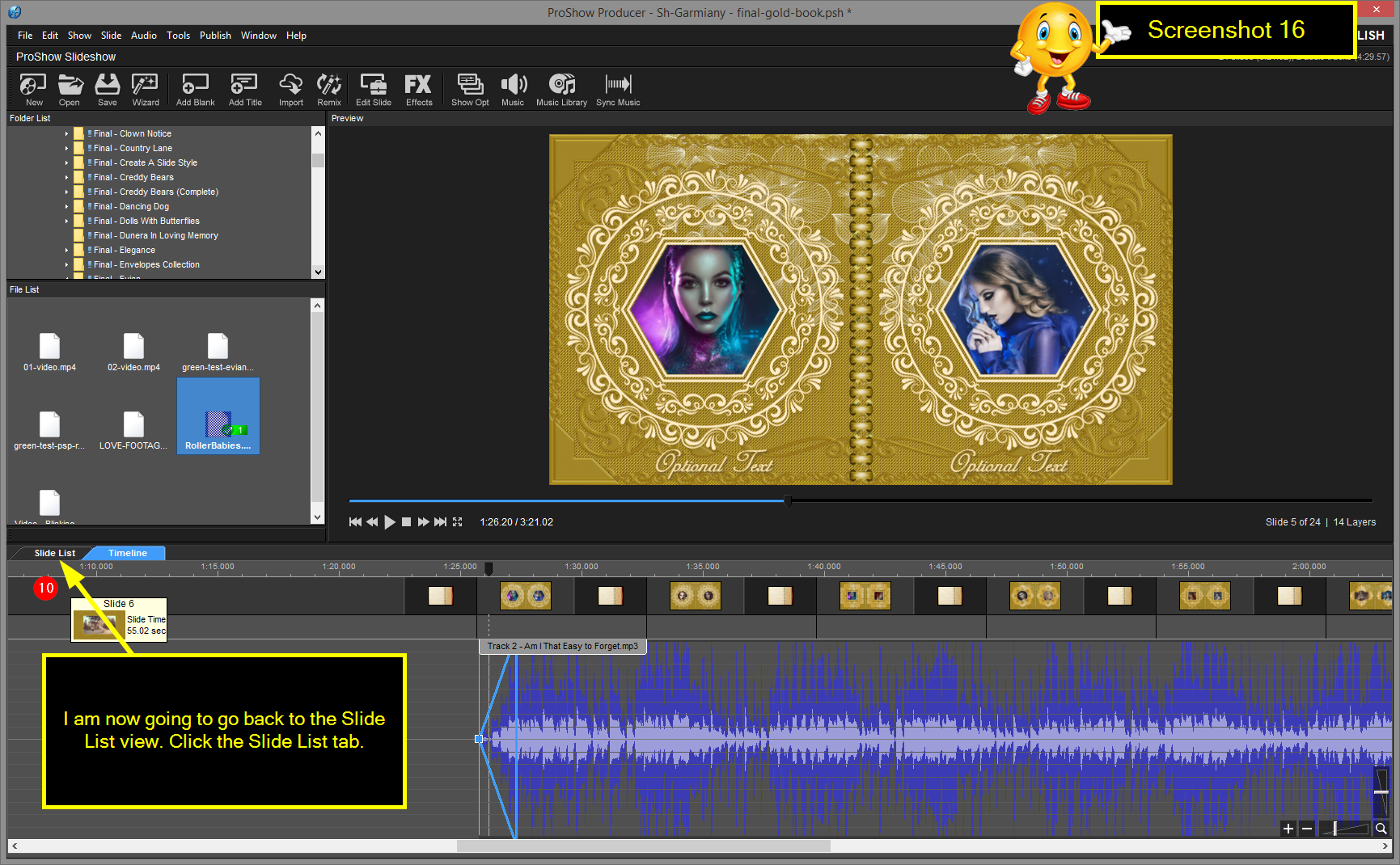Select the LOVE-FOOTAG... file

point(133,430)
